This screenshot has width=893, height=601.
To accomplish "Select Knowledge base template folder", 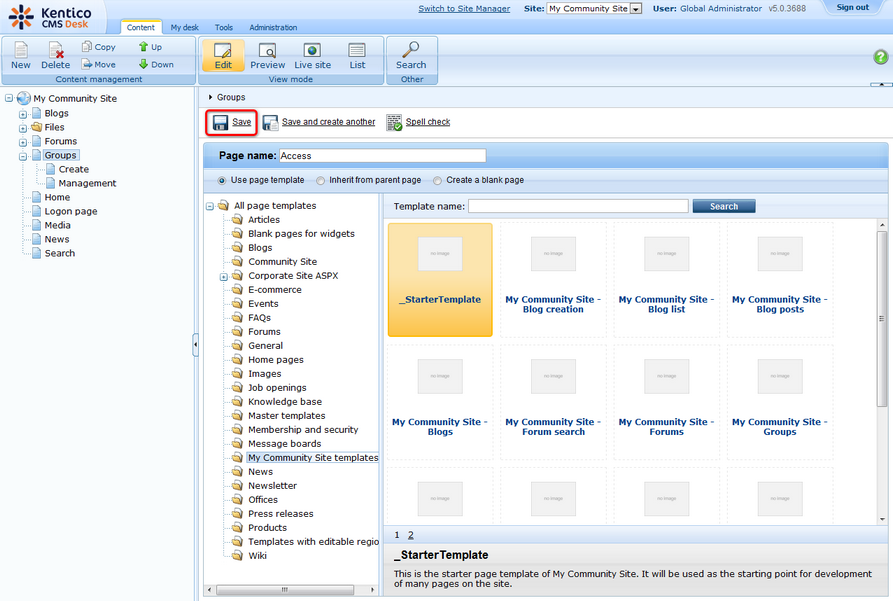I will tap(285, 402).
